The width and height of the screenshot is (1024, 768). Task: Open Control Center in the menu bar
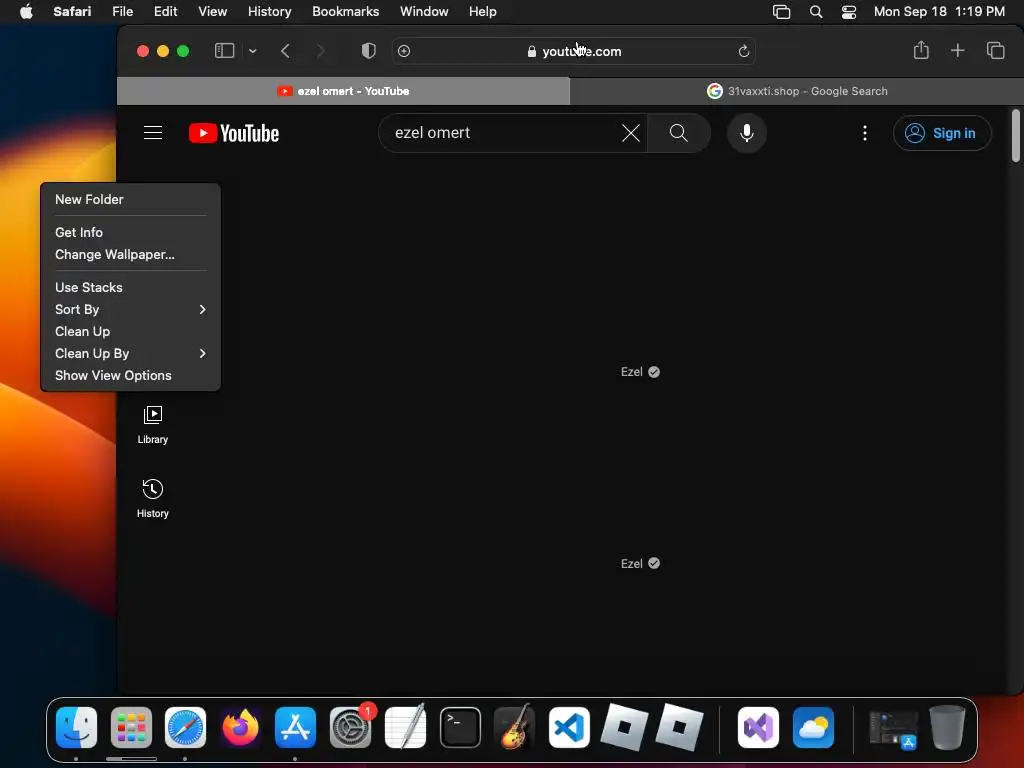coord(848,12)
